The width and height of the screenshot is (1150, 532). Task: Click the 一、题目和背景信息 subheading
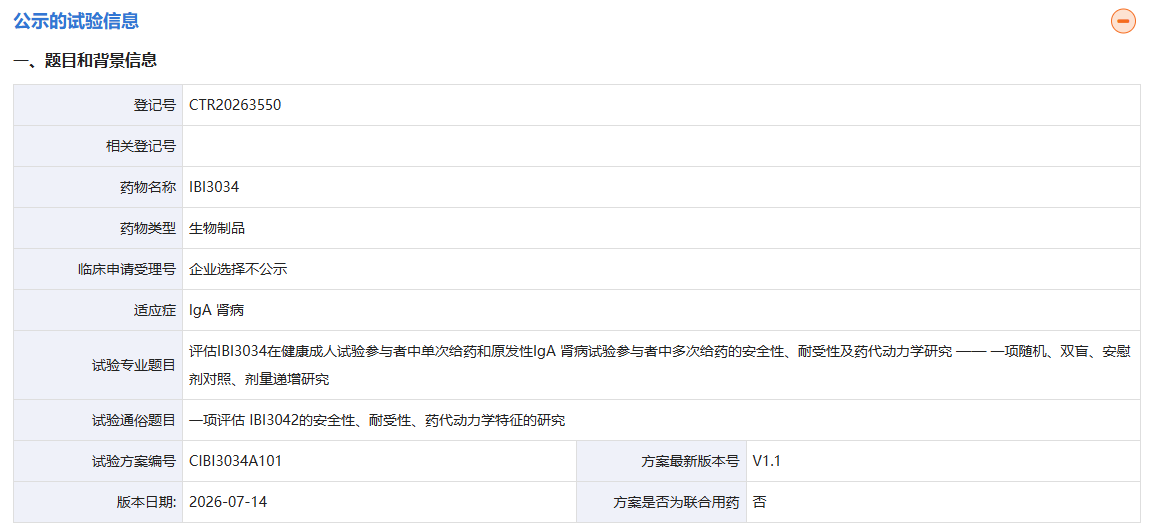[85, 60]
